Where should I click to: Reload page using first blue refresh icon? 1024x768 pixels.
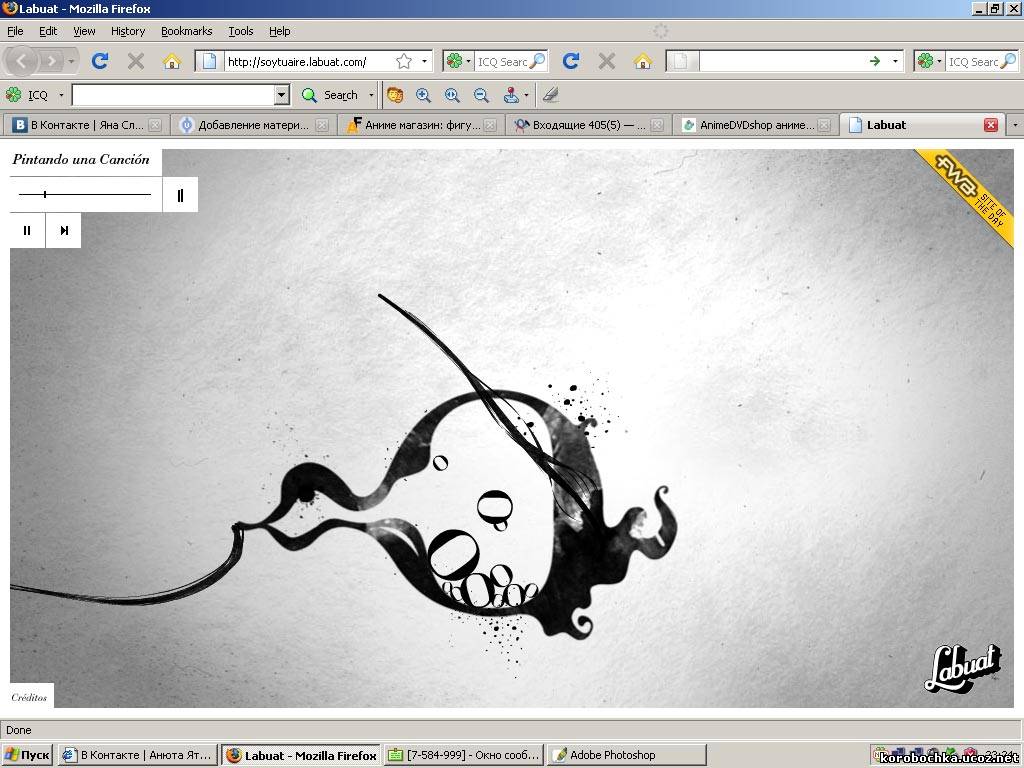(99, 61)
